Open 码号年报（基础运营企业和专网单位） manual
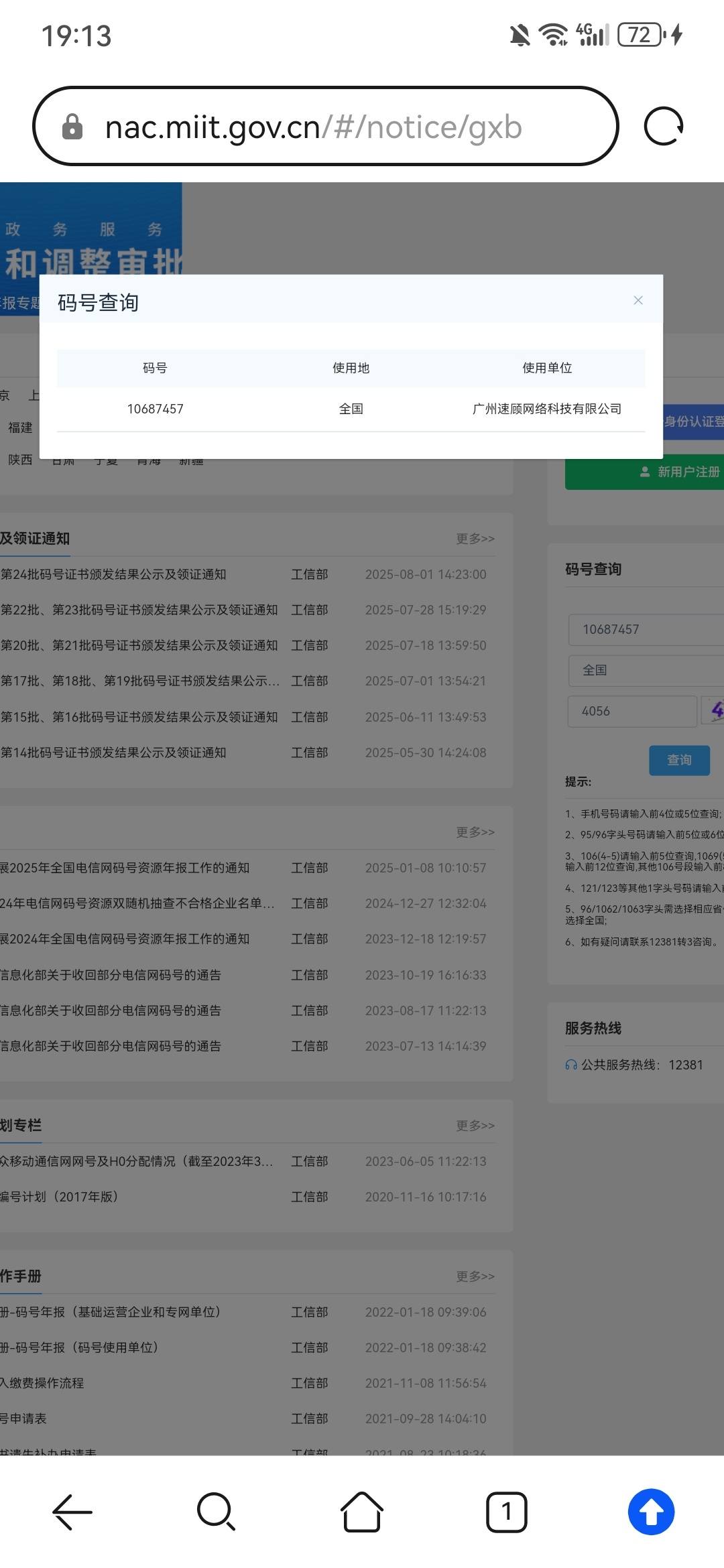Image resolution: width=724 pixels, height=1568 pixels. point(111,1312)
